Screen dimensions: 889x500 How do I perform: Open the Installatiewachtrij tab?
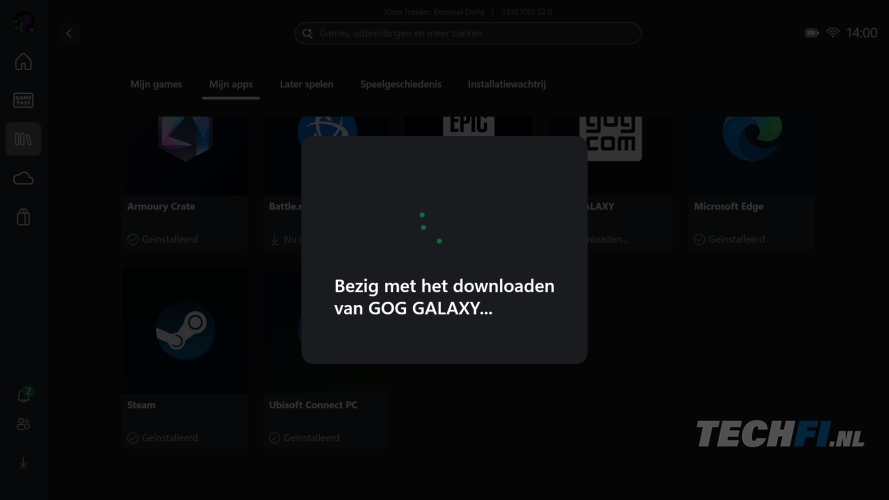click(506, 84)
